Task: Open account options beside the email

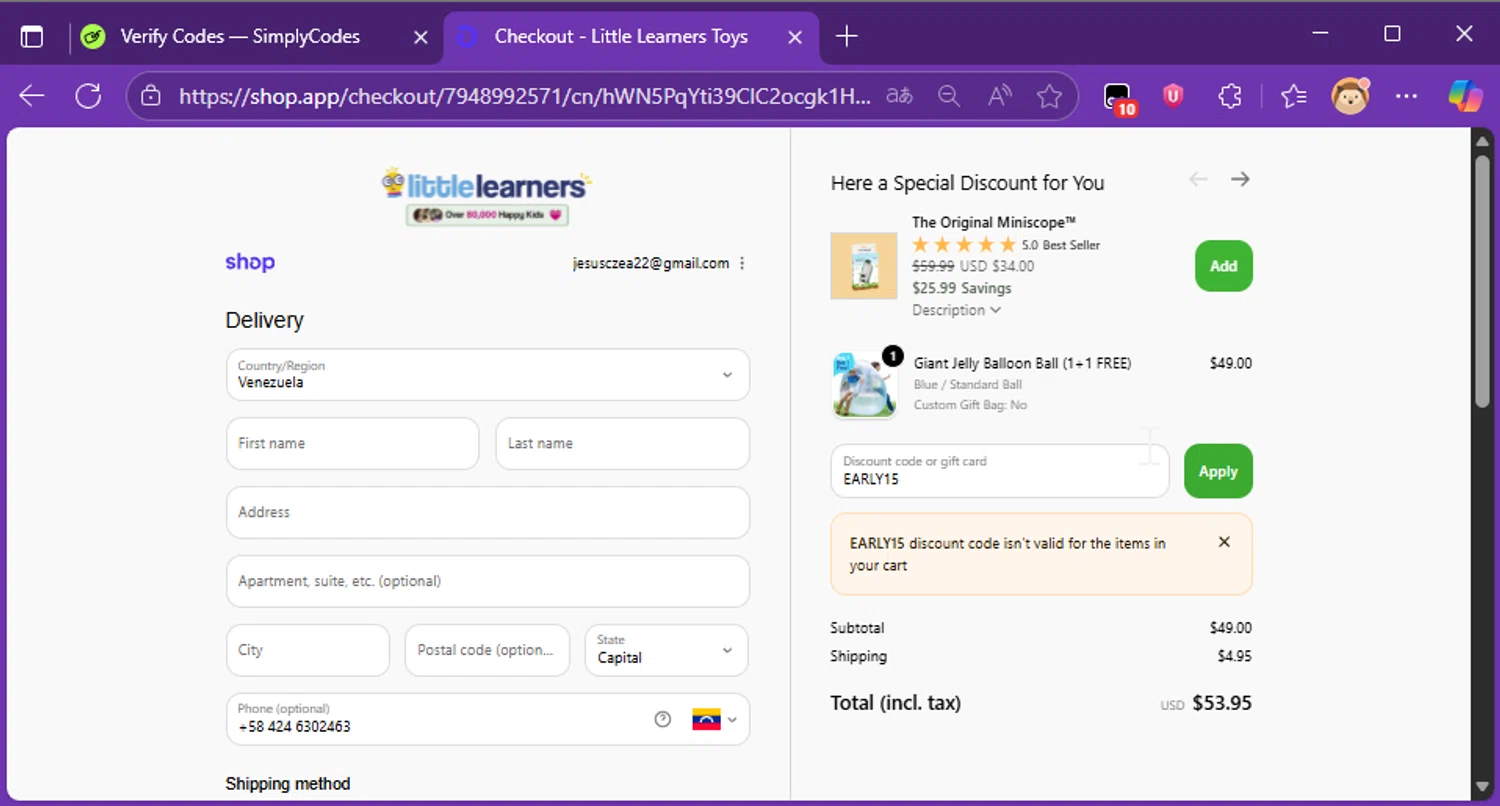Action: point(742,264)
